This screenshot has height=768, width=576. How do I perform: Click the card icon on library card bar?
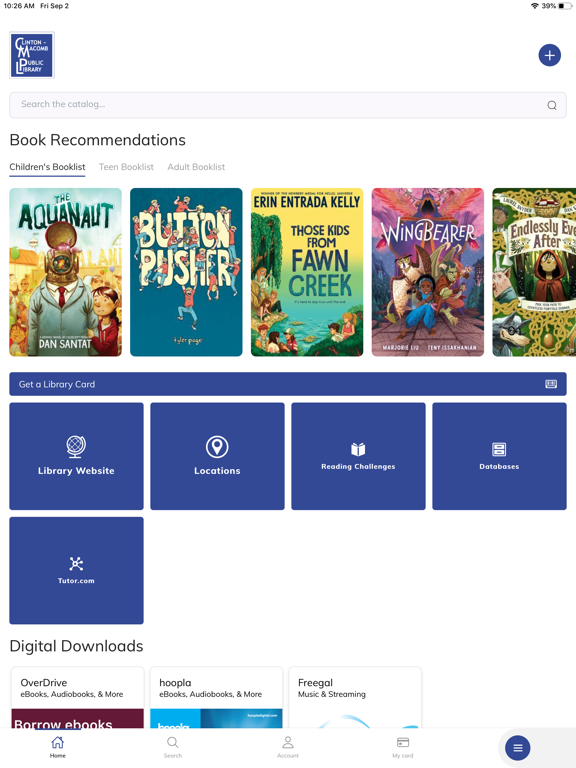tap(551, 384)
